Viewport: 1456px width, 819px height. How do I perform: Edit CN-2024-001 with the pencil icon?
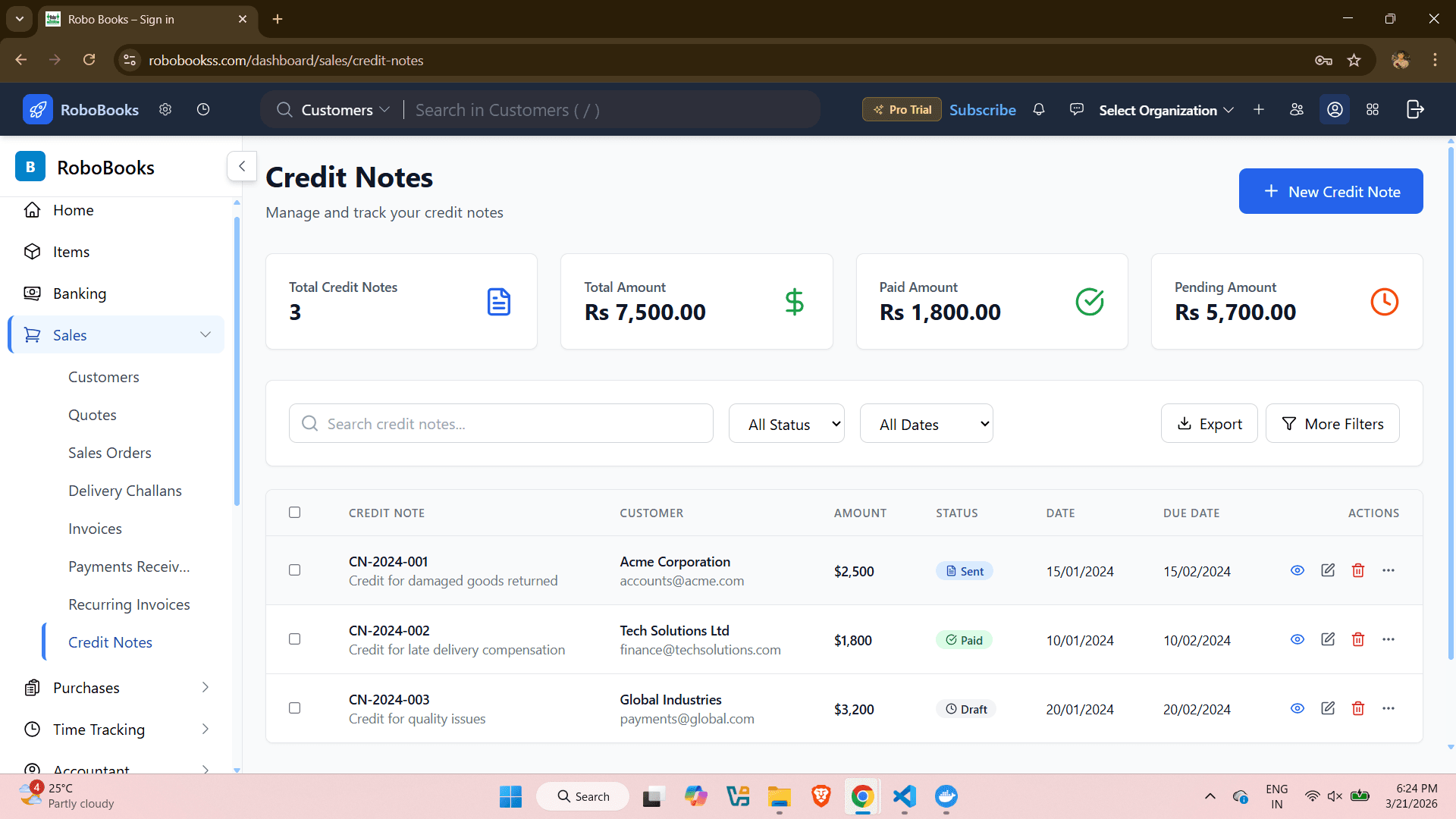(x=1328, y=570)
